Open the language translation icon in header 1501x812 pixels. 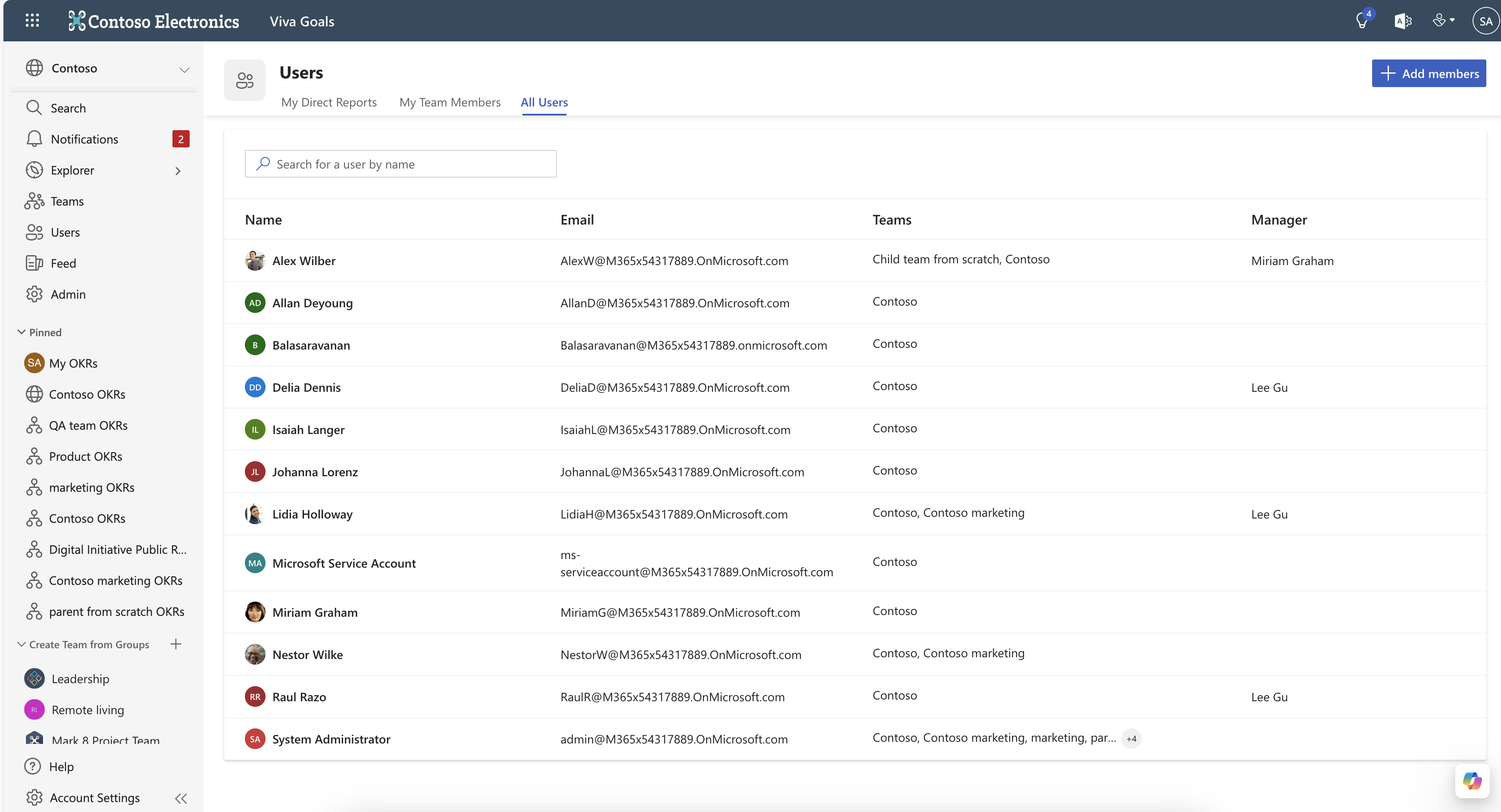[x=1403, y=21]
